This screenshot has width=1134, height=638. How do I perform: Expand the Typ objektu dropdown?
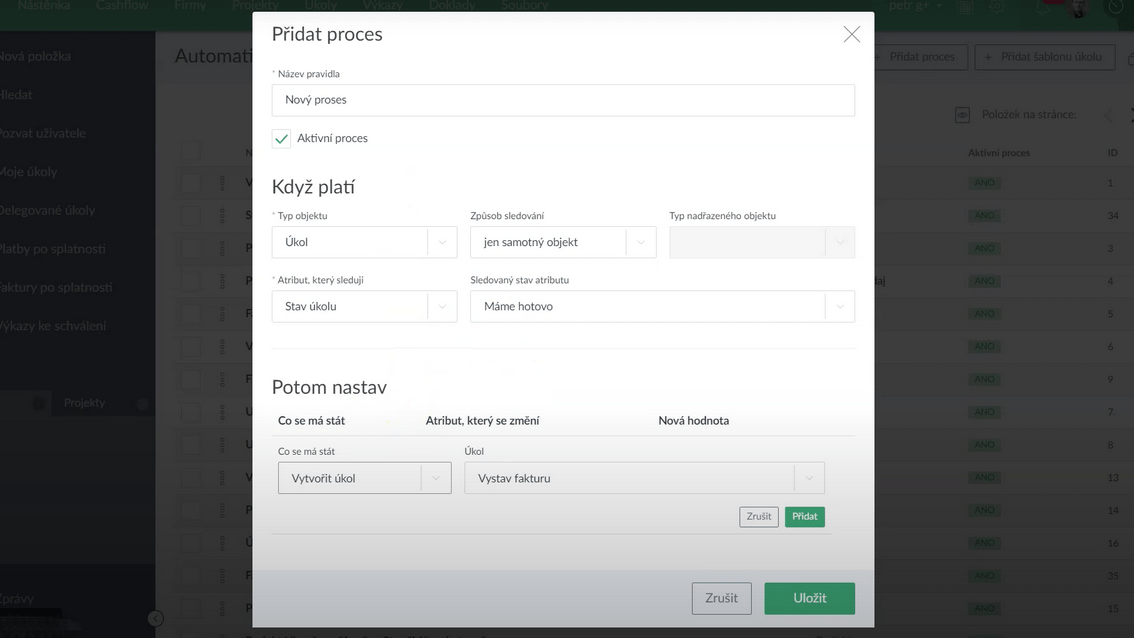(442, 242)
